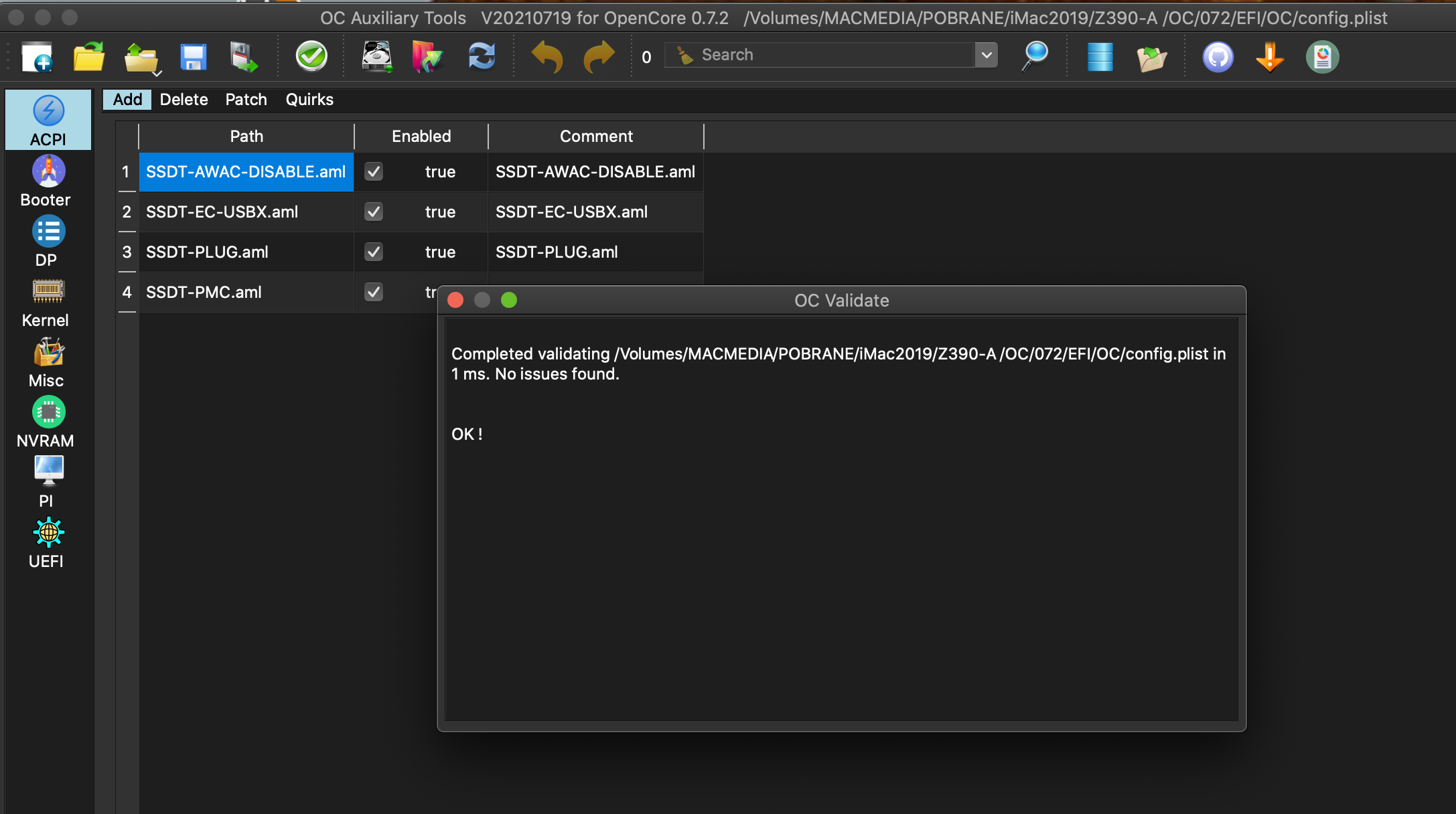Open the documentation icon at the toolbar end
This screenshot has width=1456, height=814.
pos(1323,57)
